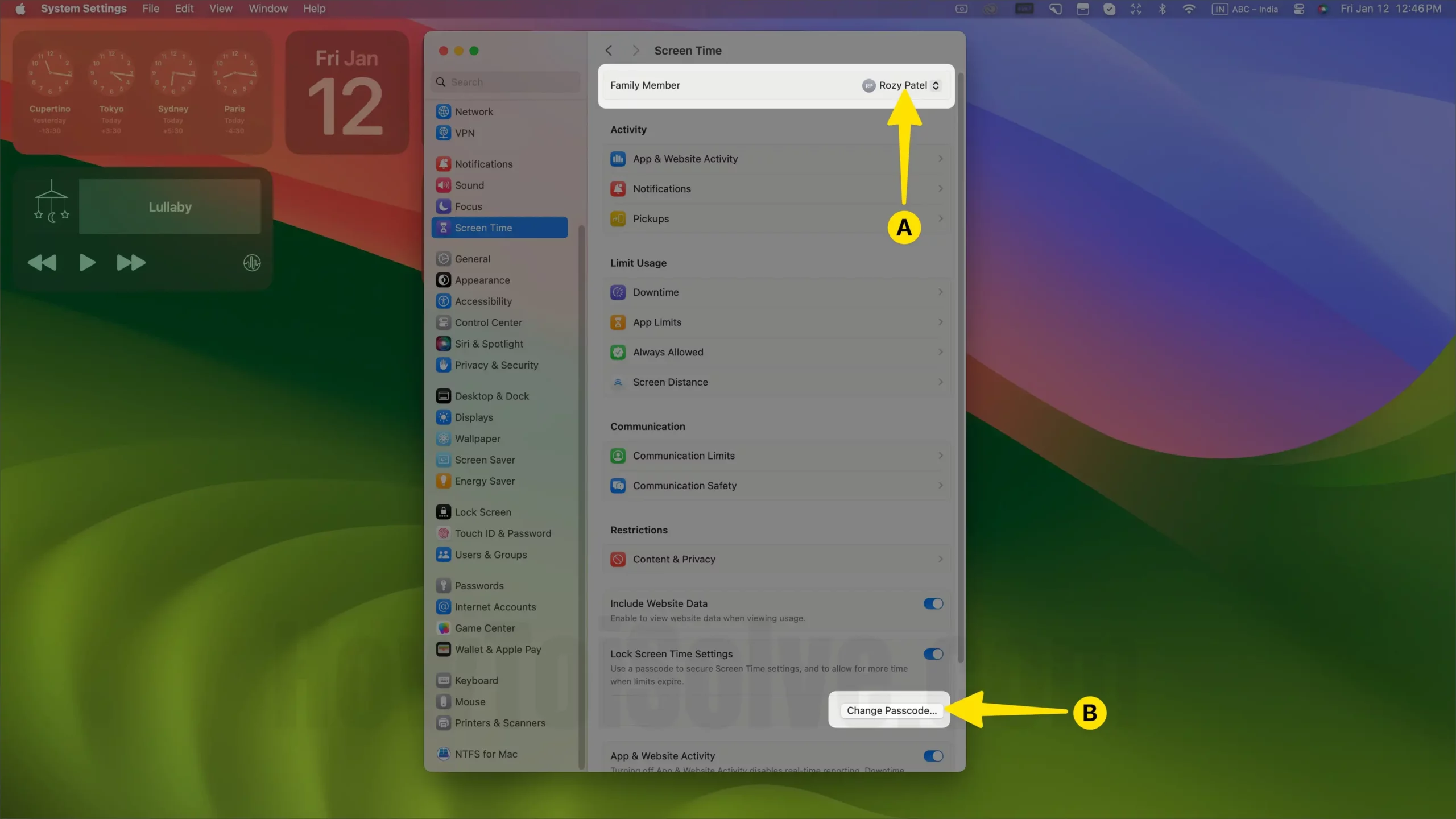Open Game Center settings
1456x819 pixels.
[x=485, y=628]
